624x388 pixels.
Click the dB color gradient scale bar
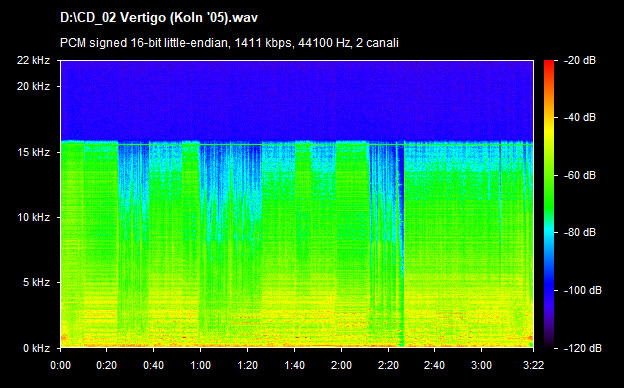pyautogui.click(x=549, y=204)
